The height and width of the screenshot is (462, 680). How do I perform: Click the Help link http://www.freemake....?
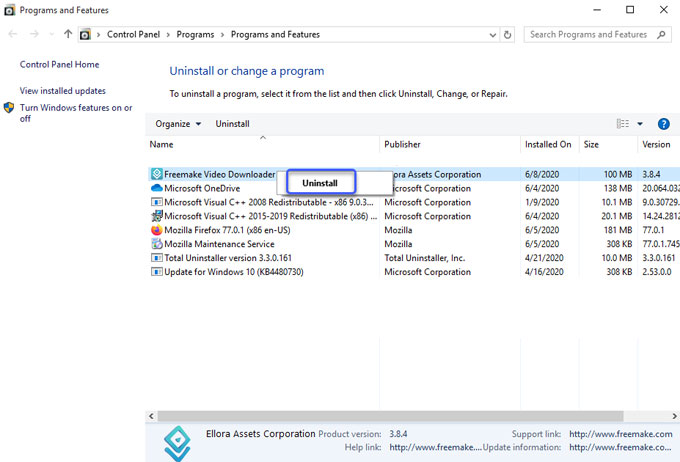435,447
